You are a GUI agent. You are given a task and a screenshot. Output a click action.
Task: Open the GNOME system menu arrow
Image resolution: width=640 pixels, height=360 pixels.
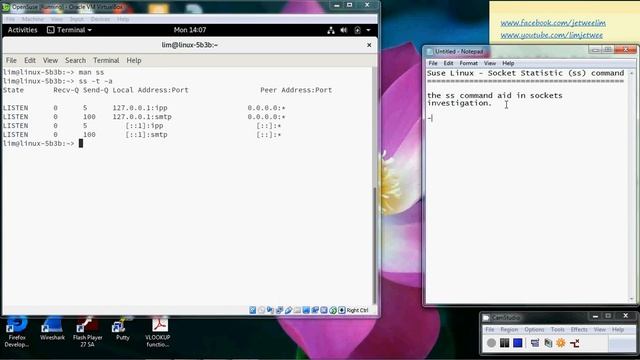368,30
